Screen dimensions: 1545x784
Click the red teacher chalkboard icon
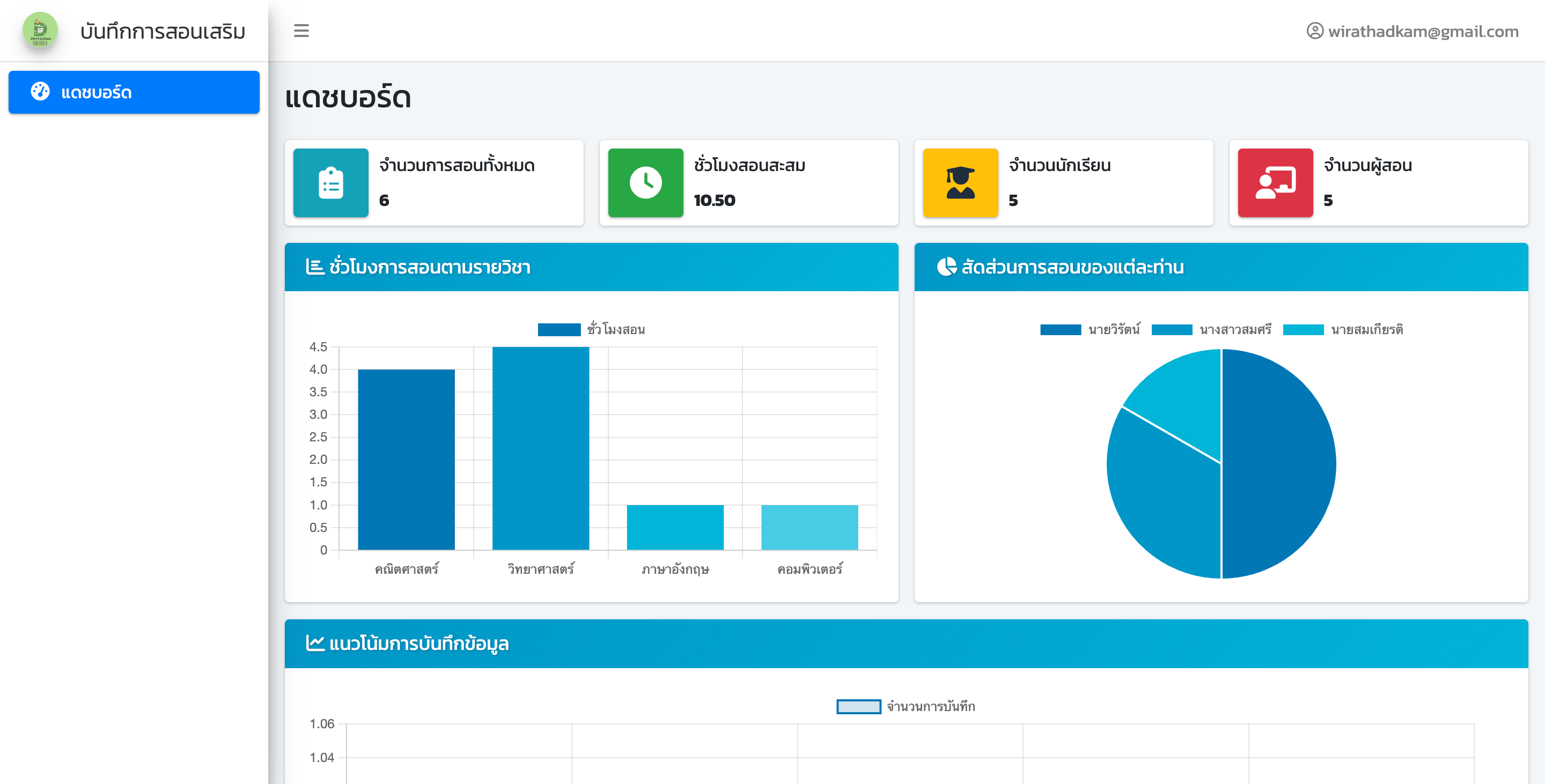point(1275,183)
